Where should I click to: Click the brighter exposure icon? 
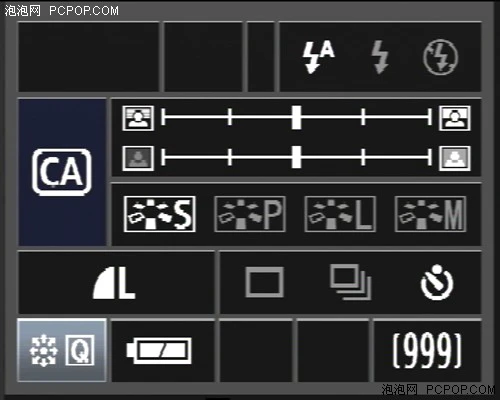pyautogui.click(x=455, y=158)
